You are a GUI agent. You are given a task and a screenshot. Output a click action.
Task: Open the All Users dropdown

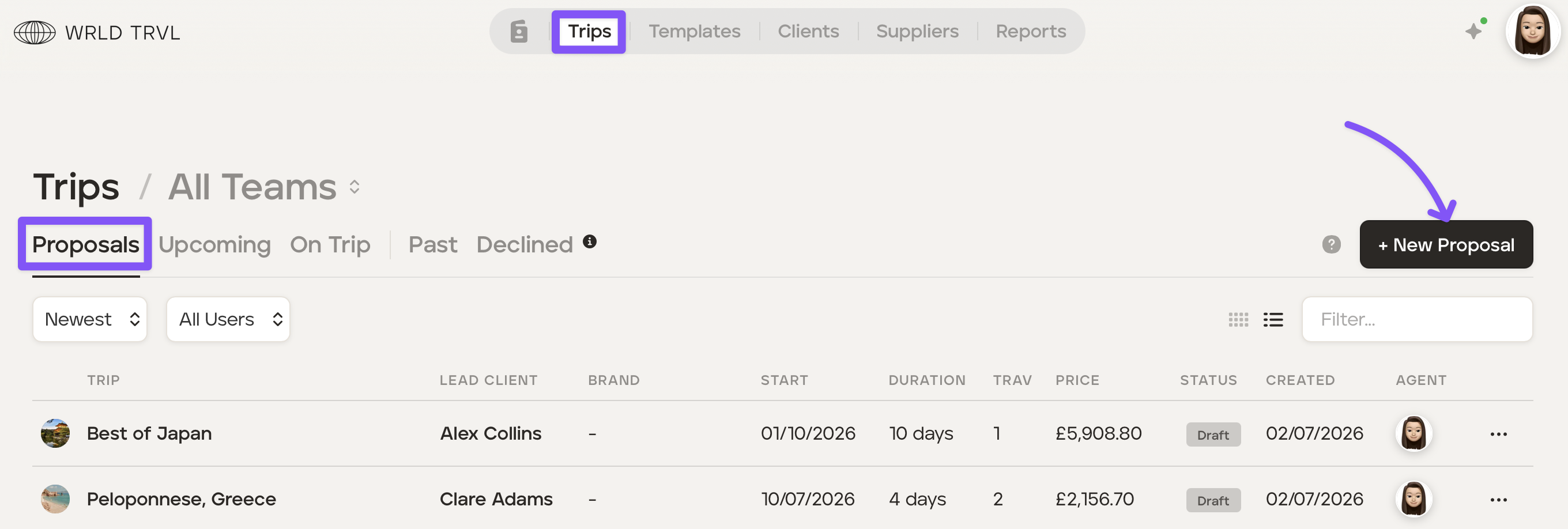tap(228, 319)
